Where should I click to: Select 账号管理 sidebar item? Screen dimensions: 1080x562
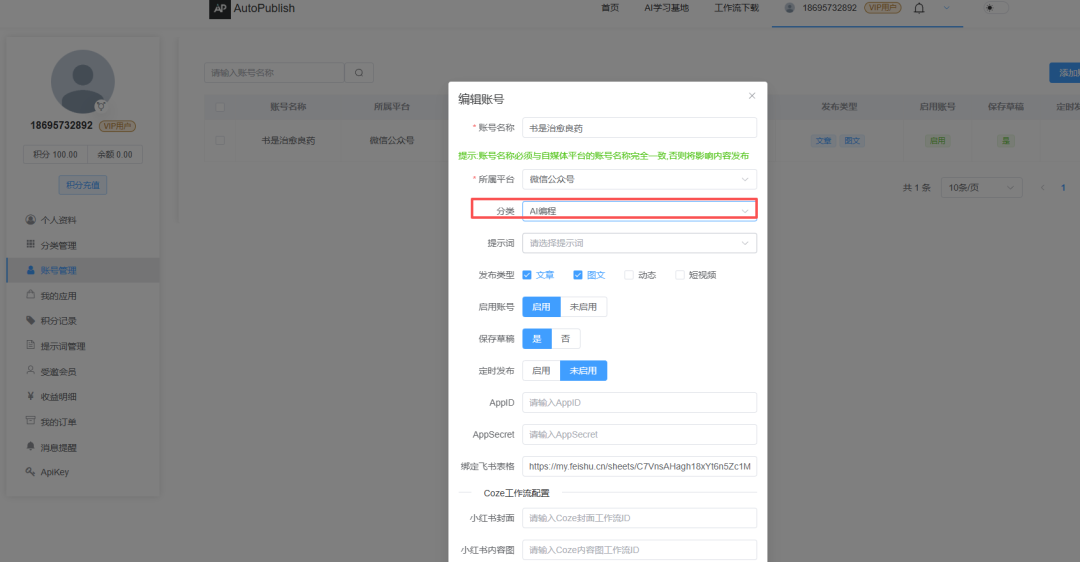click(x=83, y=270)
